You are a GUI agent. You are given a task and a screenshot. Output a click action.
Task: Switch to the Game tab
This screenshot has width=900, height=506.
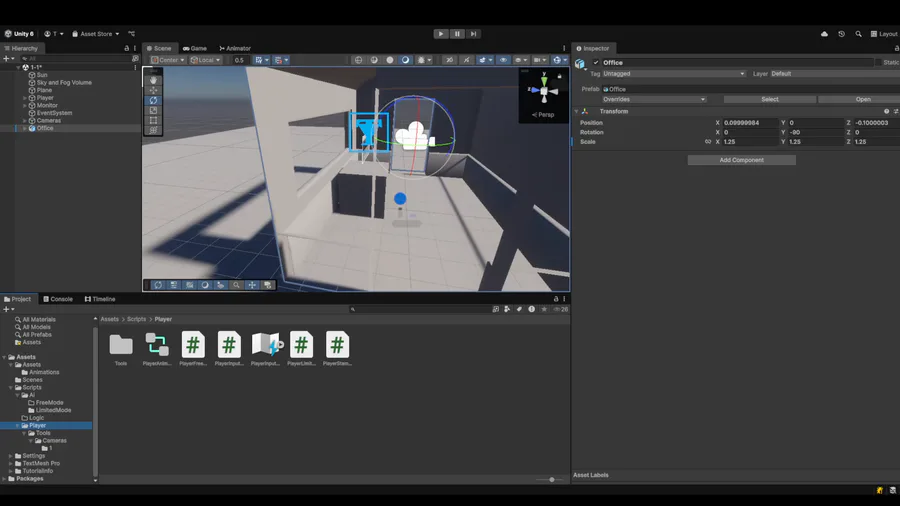click(x=195, y=48)
